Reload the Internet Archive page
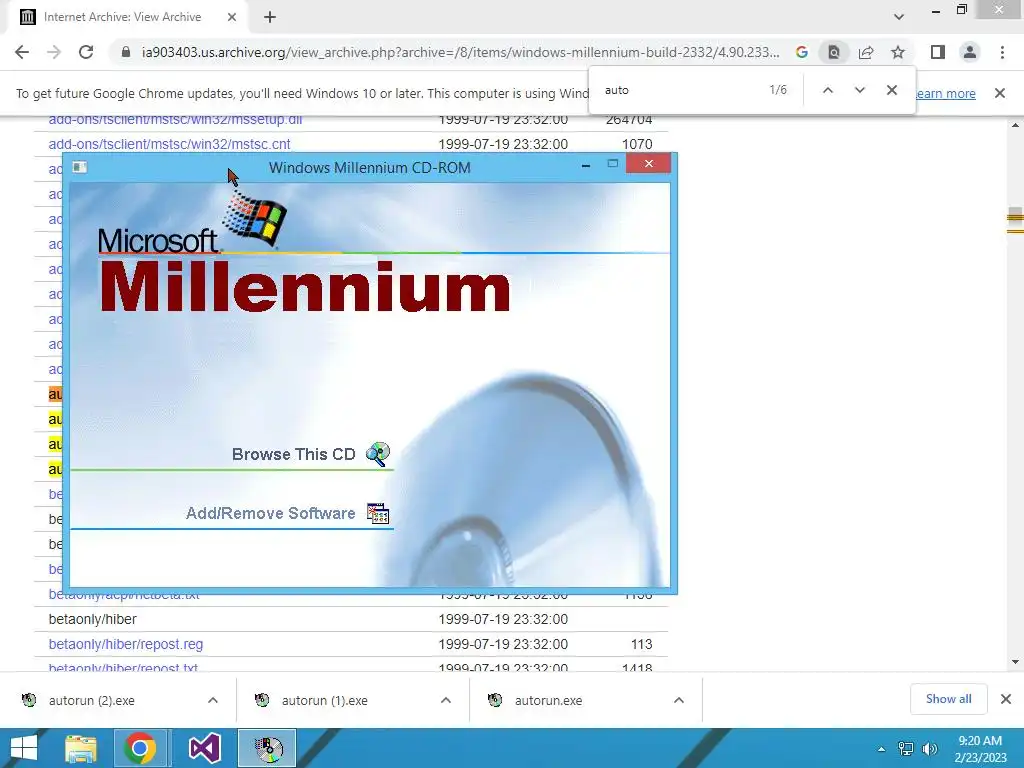 pyautogui.click(x=86, y=52)
